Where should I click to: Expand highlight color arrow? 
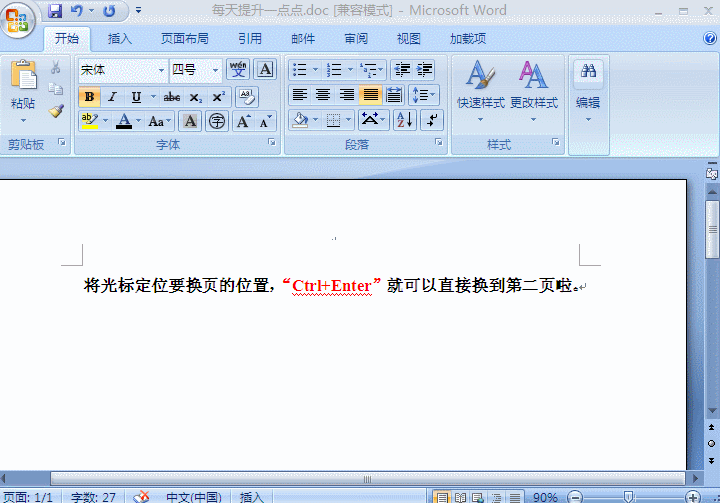pyautogui.click(x=105, y=121)
